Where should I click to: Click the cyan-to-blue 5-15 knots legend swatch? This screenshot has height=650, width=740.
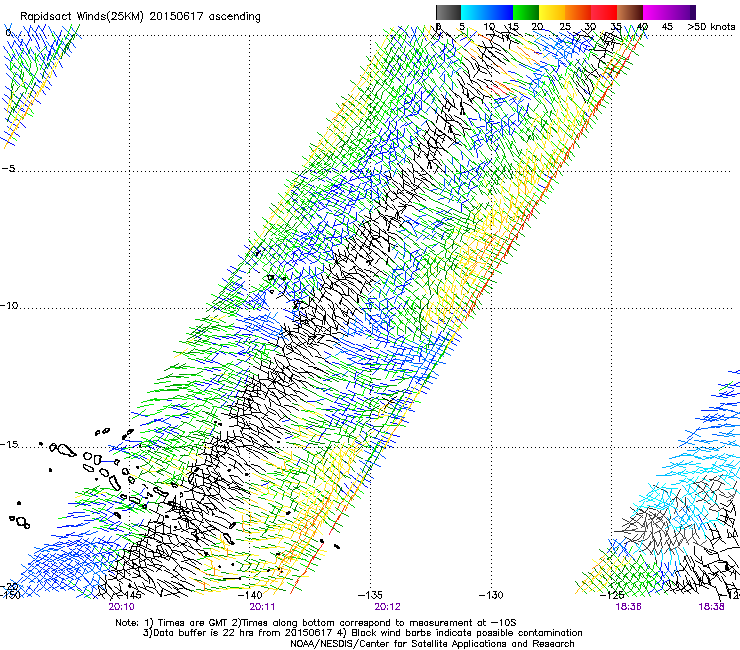(x=487, y=12)
